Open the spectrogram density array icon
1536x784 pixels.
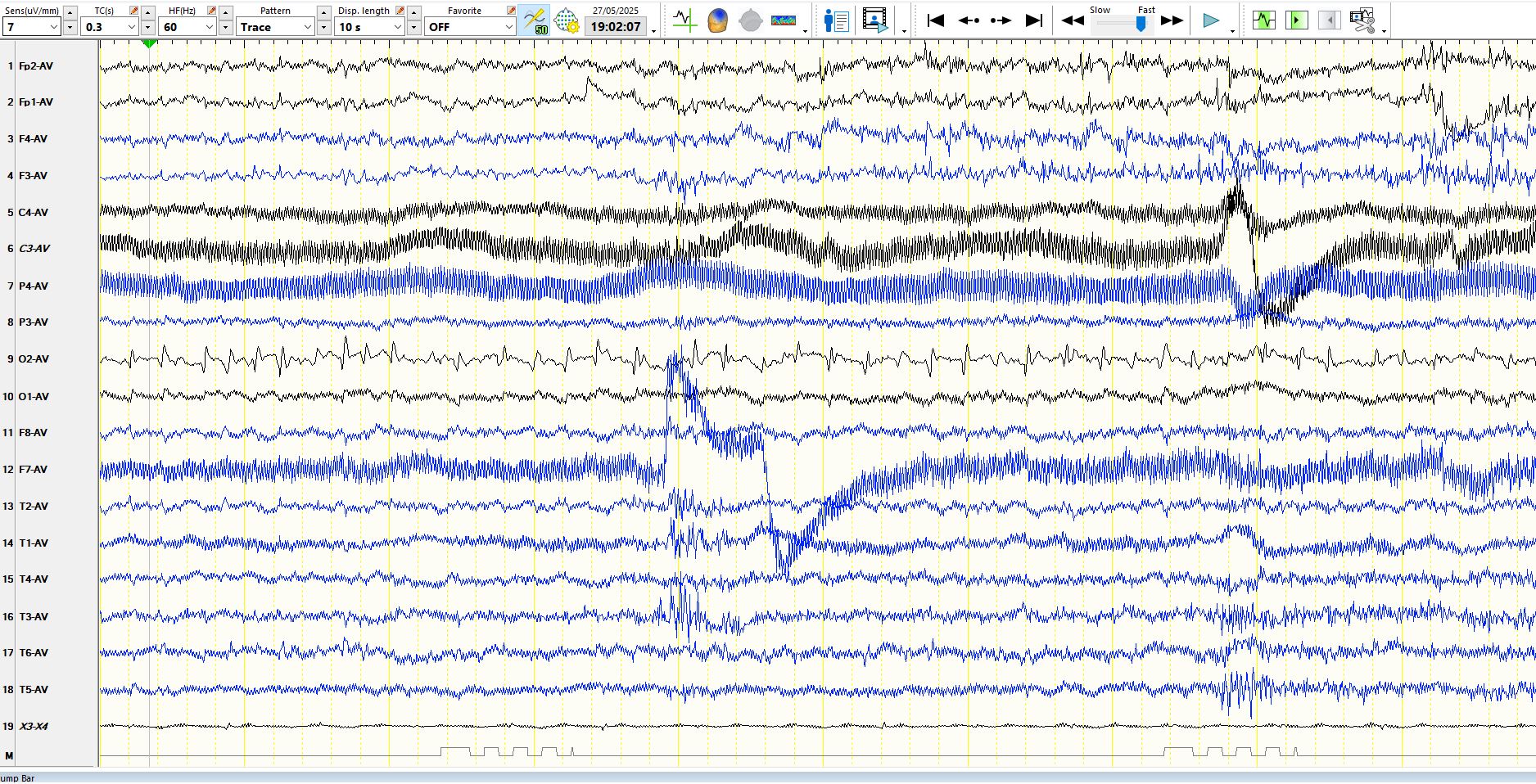[x=784, y=20]
